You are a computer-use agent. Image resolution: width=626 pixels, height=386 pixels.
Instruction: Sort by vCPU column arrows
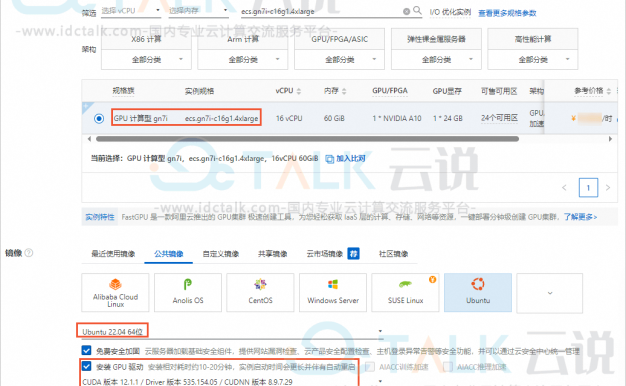coord(299,91)
